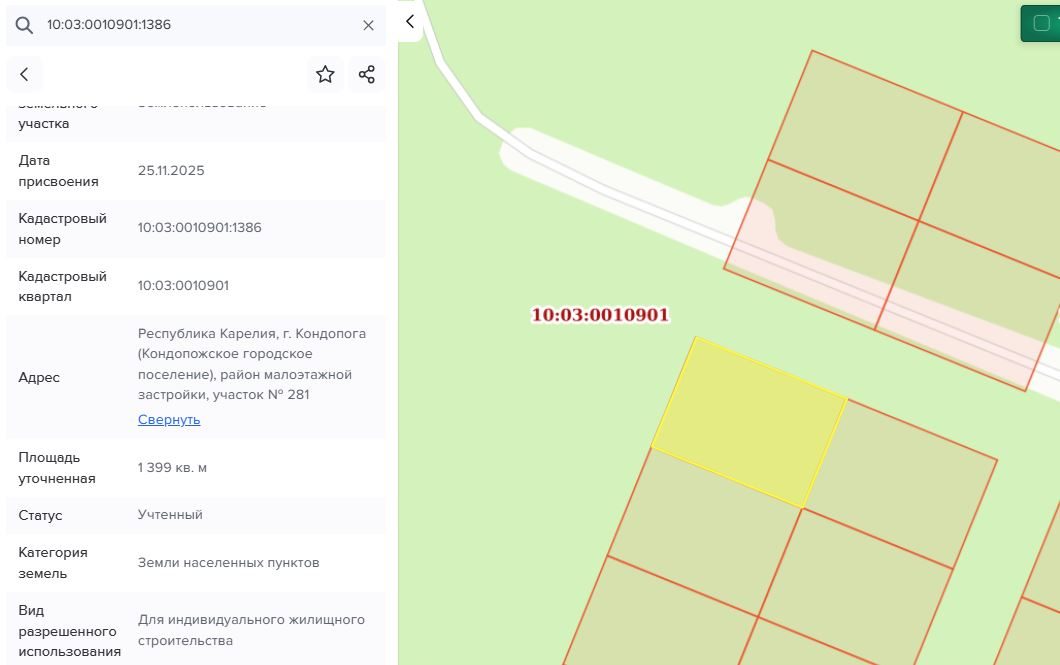Click the green checkbox button at top right
The width and height of the screenshot is (1060, 665).
(1041, 24)
